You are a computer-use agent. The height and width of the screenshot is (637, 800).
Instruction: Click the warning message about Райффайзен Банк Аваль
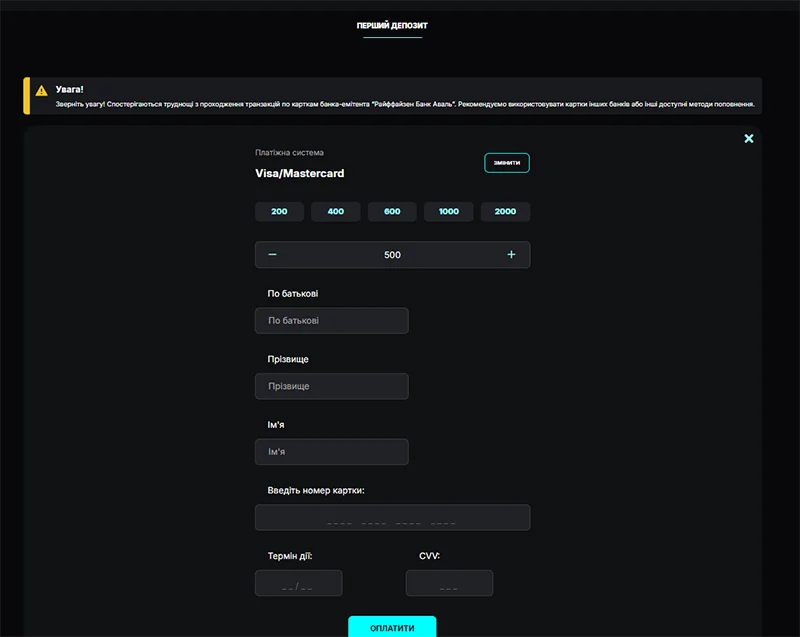coord(405,104)
